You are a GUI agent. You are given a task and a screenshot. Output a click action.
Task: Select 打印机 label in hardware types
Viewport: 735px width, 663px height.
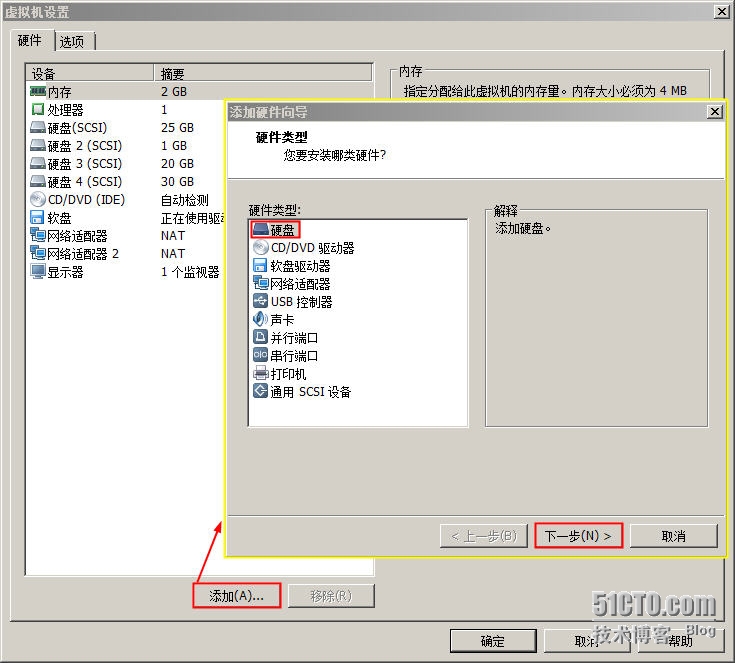[x=288, y=374]
